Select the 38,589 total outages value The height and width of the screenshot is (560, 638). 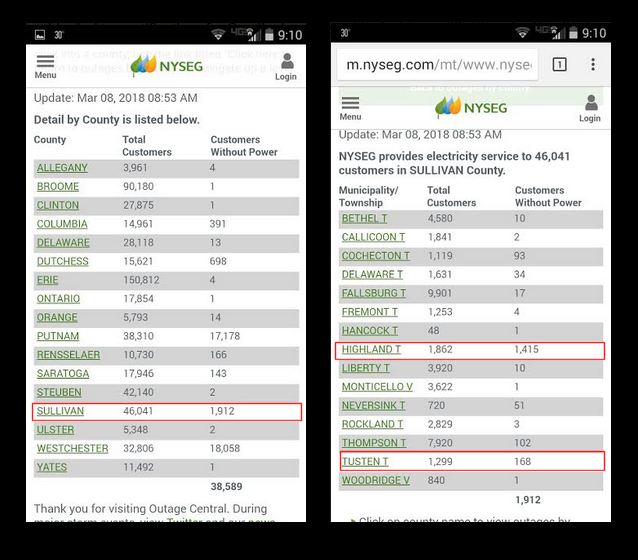[x=226, y=487]
